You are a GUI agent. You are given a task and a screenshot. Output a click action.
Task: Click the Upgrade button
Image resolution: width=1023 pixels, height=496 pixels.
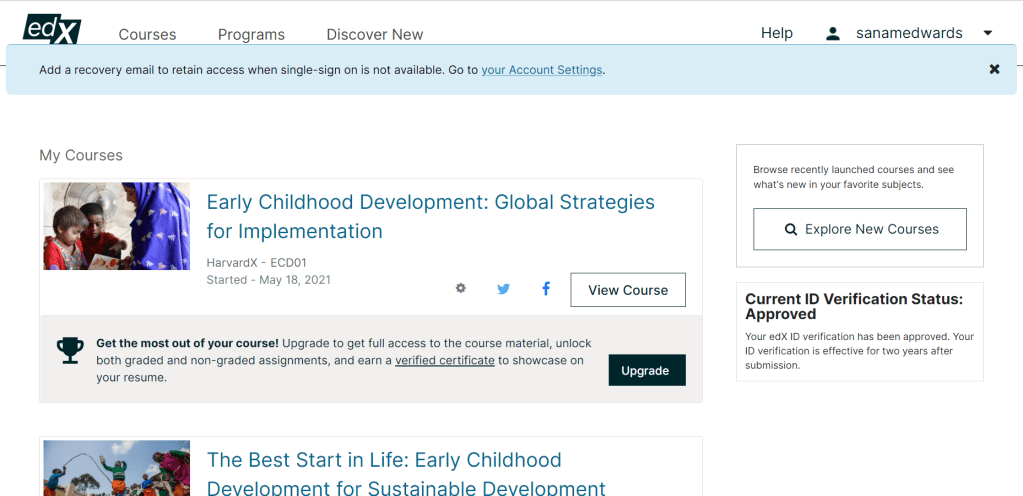coord(646,370)
